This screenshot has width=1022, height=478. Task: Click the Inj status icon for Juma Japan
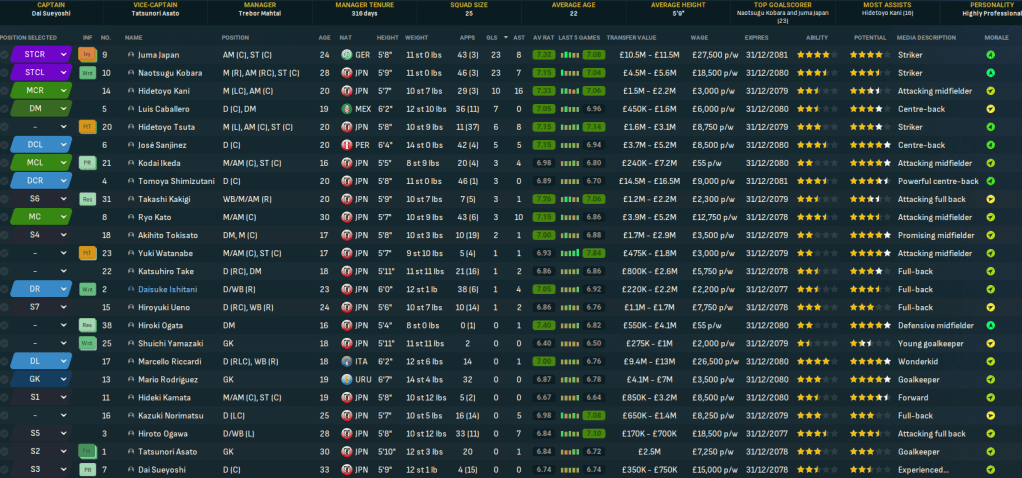(87, 54)
